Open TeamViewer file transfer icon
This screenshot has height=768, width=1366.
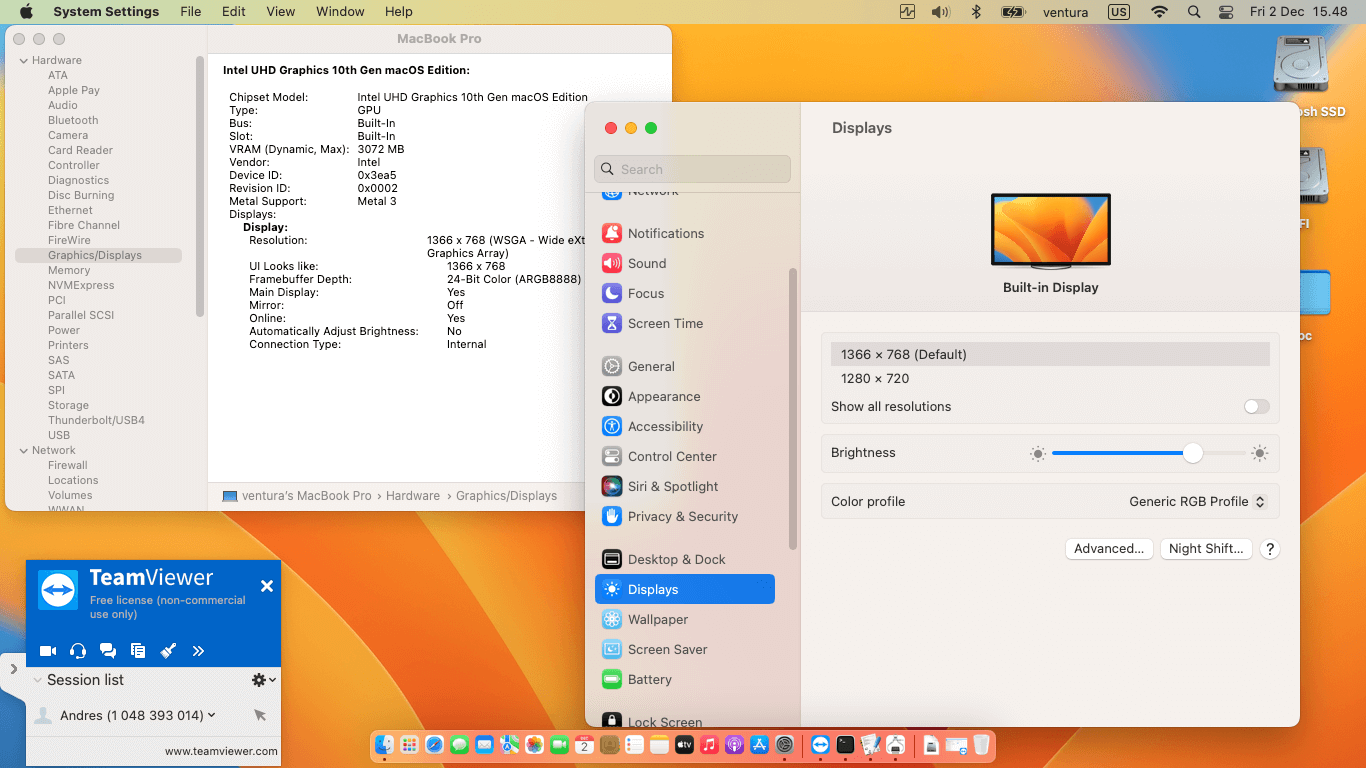pyautogui.click(x=137, y=650)
